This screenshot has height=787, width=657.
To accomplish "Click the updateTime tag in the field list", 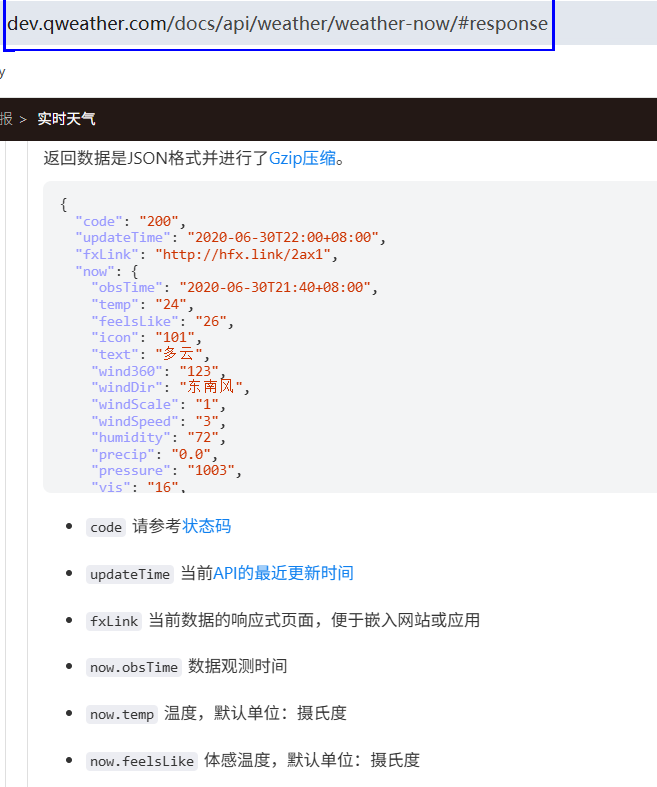I will tap(130, 574).
